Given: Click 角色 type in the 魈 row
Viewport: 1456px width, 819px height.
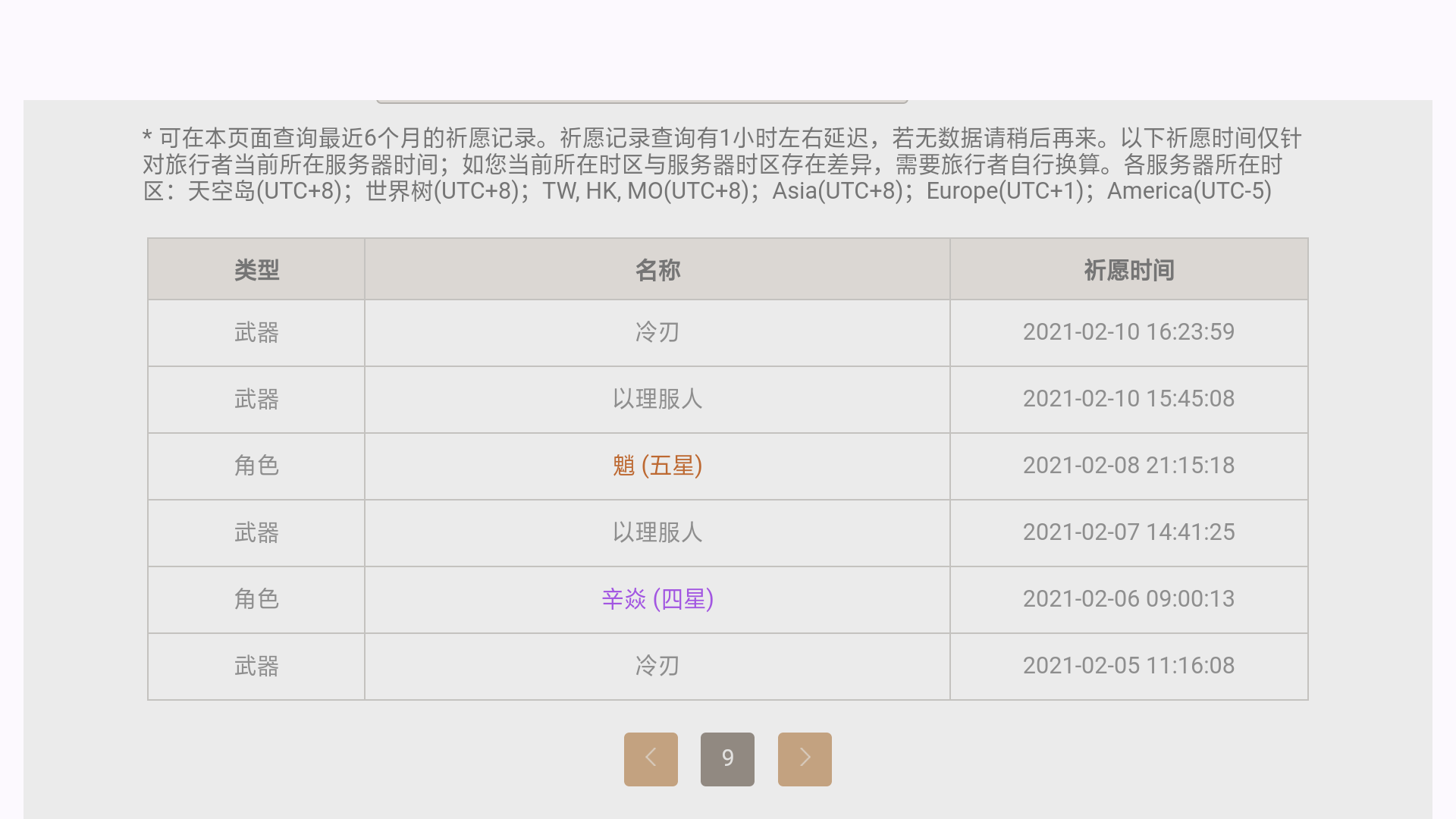Looking at the screenshot, I should pos(256,466).
